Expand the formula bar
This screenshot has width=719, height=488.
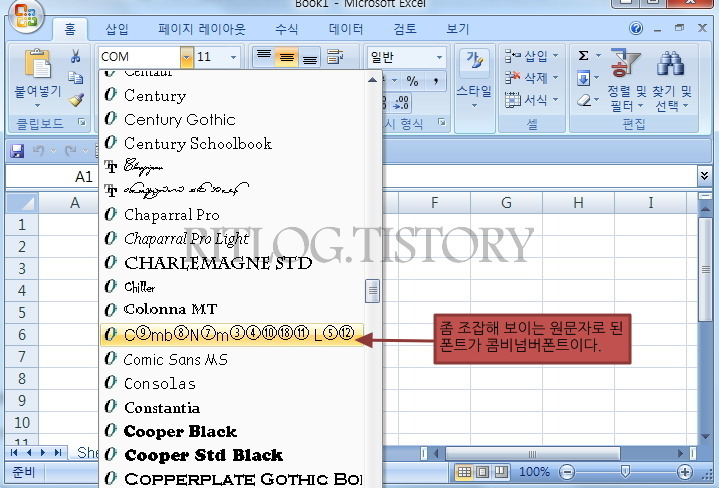pyautogui.click(x=704, y=176)
